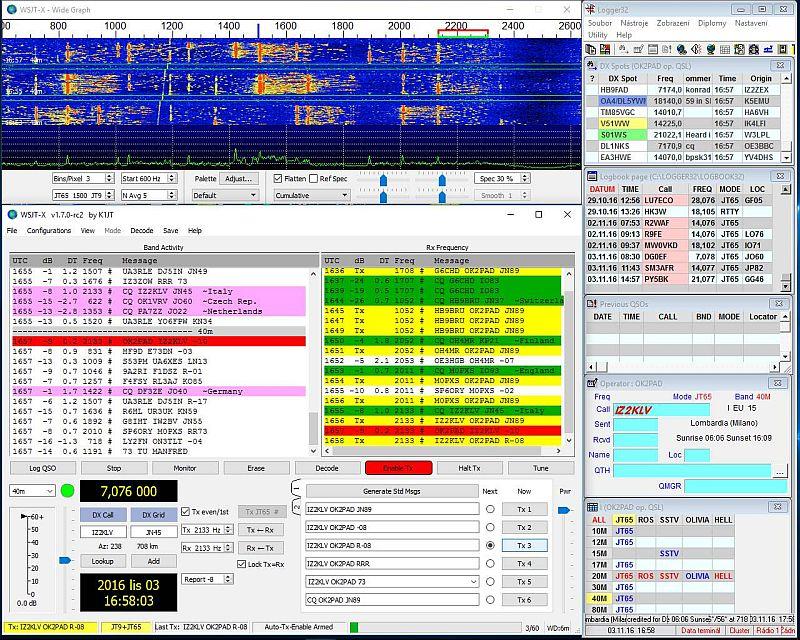
Task: Toggle the Lock Tx=Rx checkbox
Action: point(241,564)
